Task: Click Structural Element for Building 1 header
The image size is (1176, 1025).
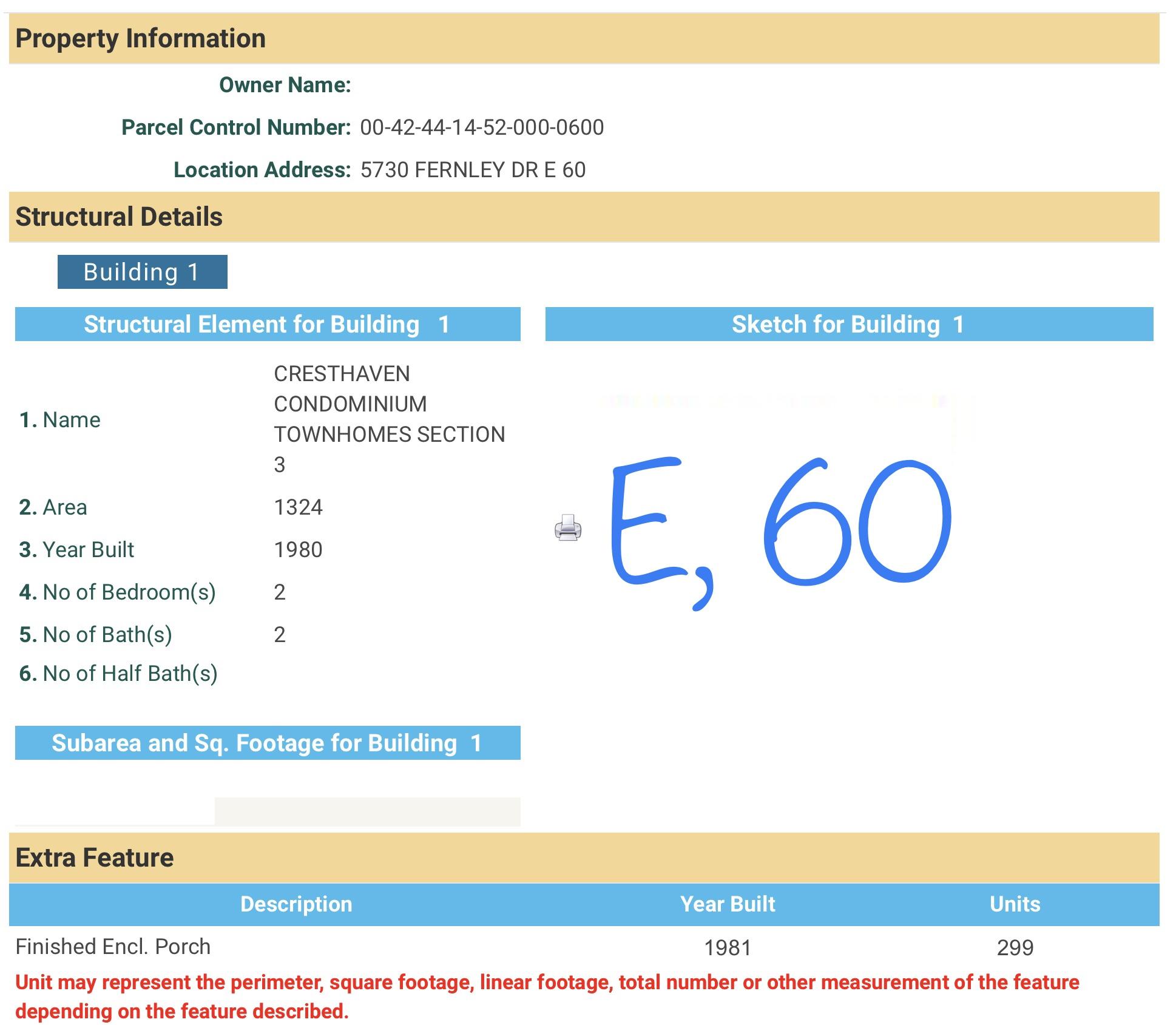Action: 267,324
